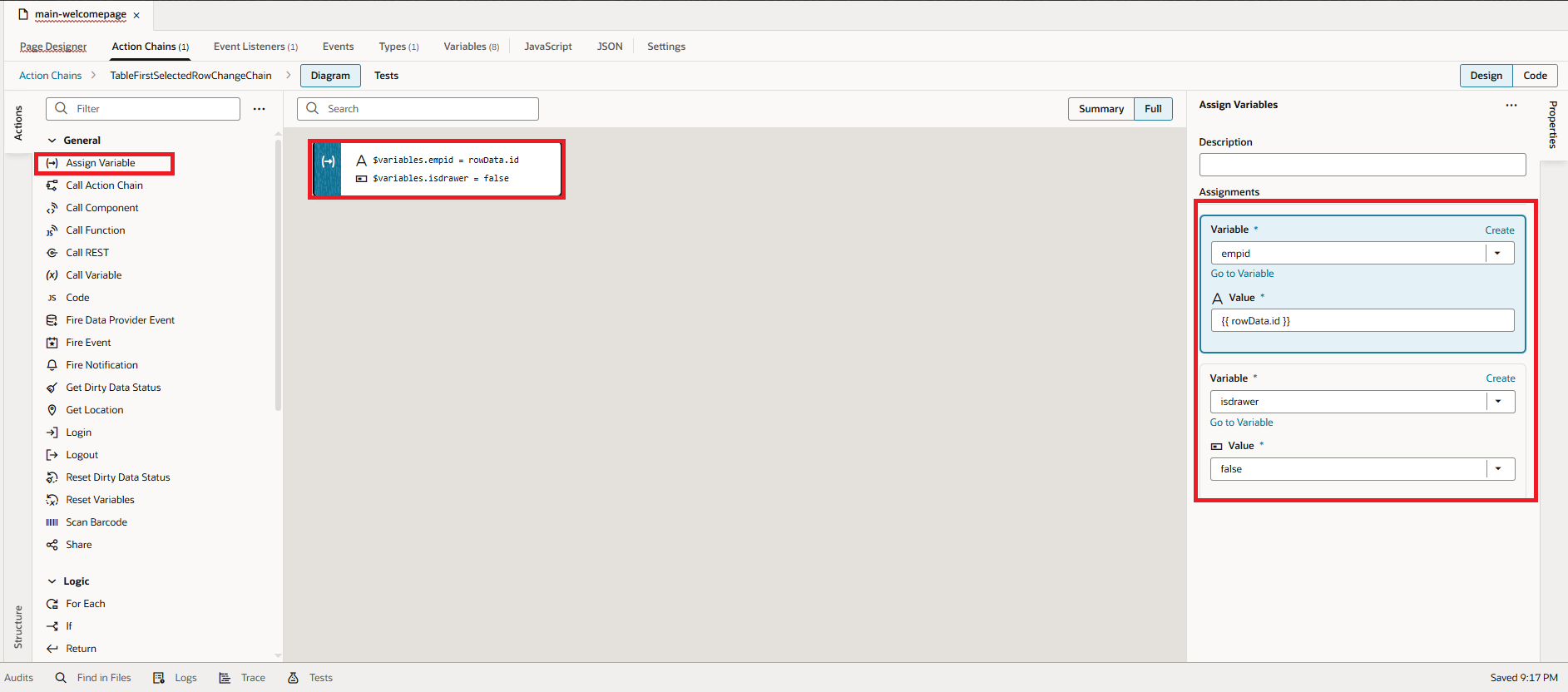Image resolution: width=1568 pixels, height=692 pixels.
Task: Switch editor to Code mode
Action: 1535,76
